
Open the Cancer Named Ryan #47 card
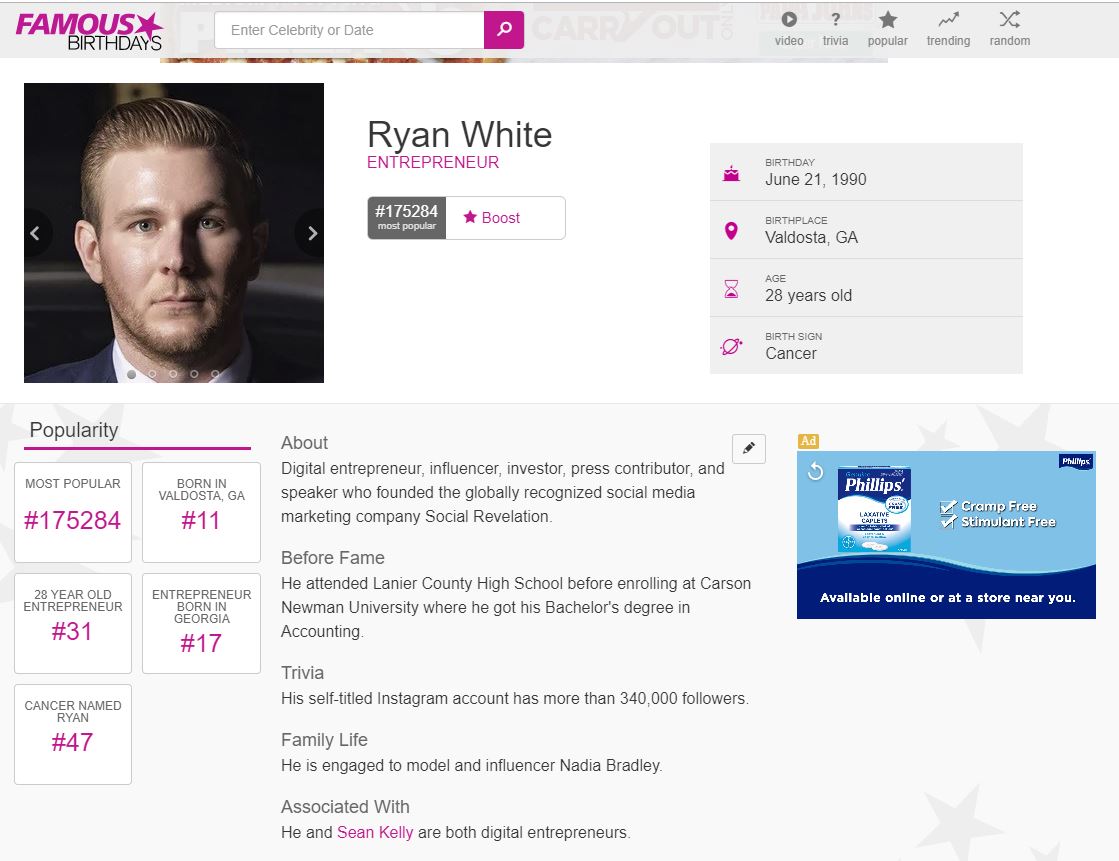click(x=73, y=735)
